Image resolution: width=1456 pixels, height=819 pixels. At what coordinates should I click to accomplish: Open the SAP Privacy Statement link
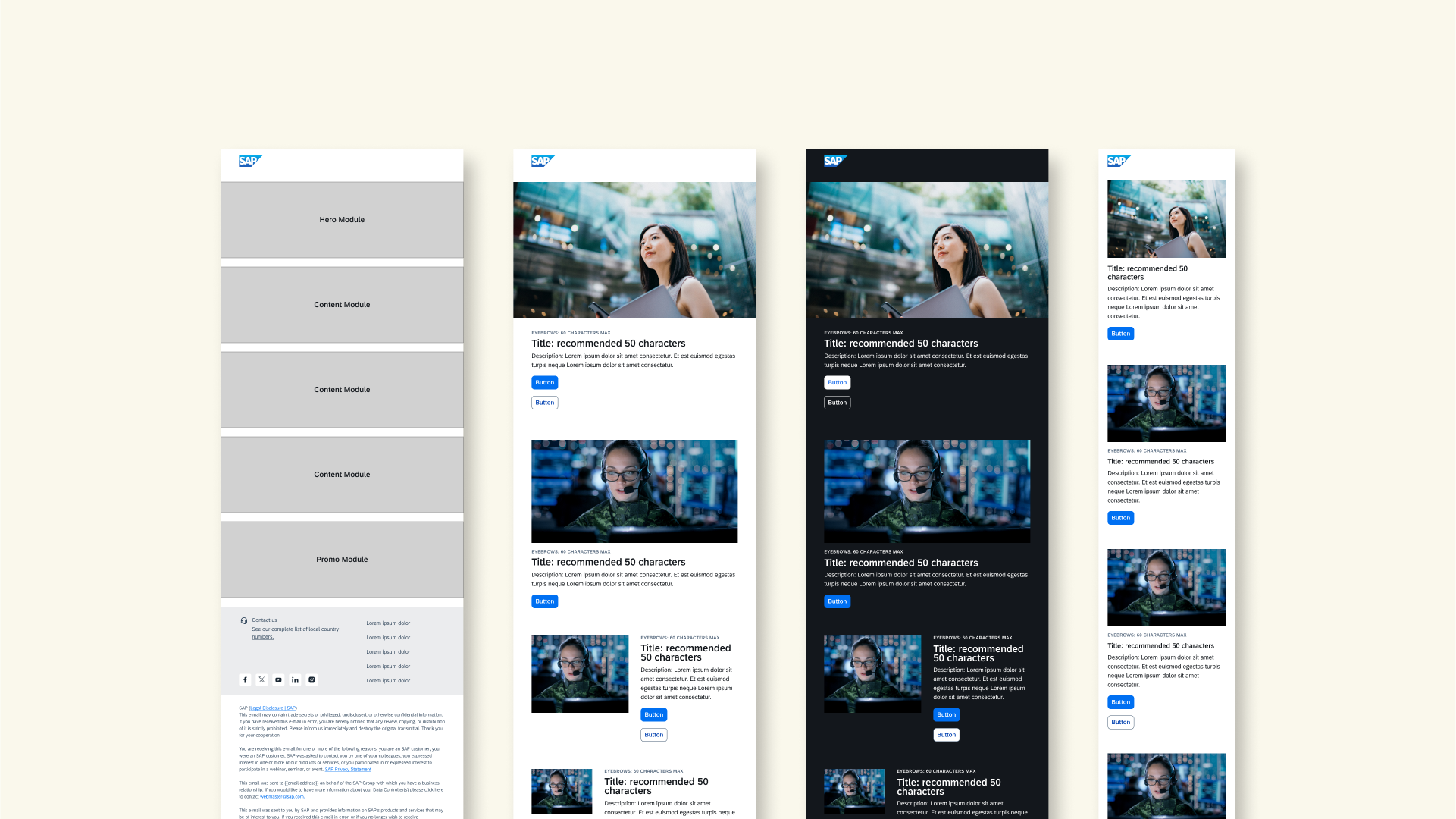click(348, 770)
